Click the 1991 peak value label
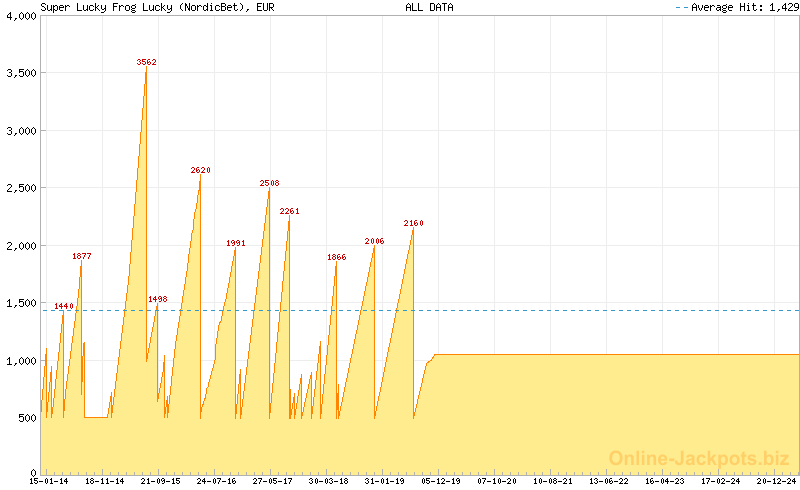This screenshot has width=800, height=490. tap(236, 243)
